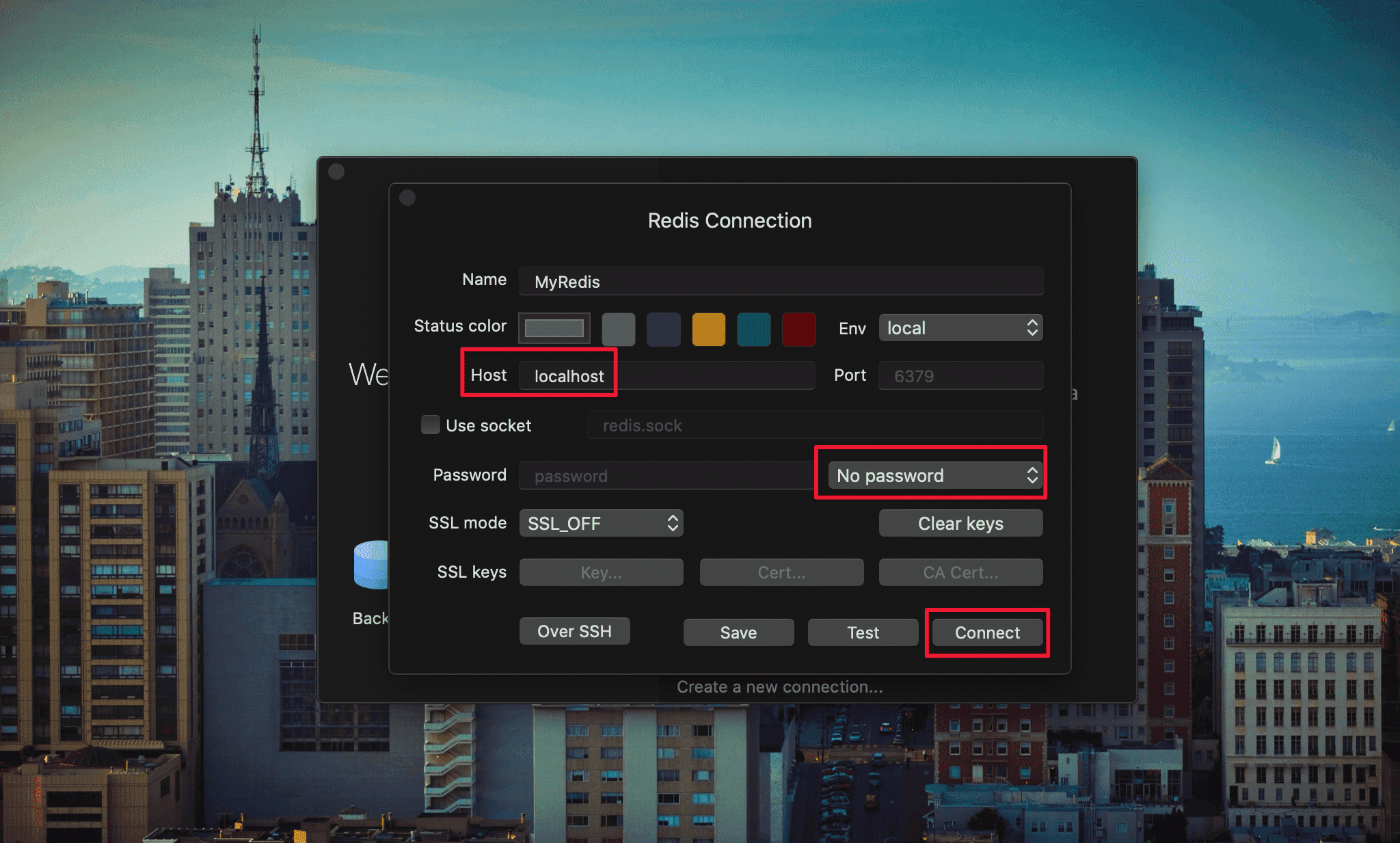This screenshot has height=843, width=1400.
Task: Click the blue database cylinder icon
Action: click(x=371, y=565)
